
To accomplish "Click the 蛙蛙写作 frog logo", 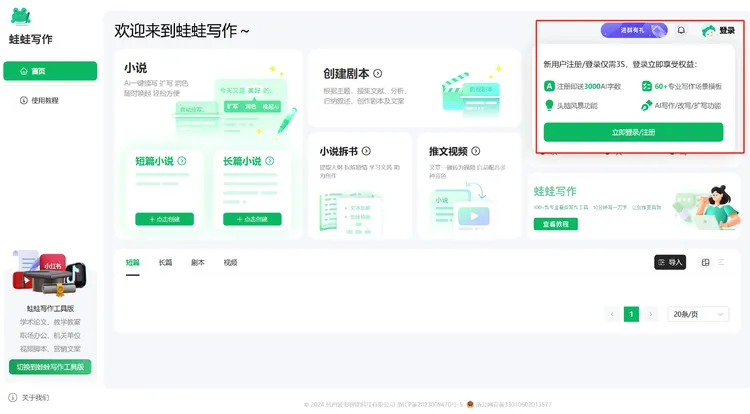I will click(20, 17).
